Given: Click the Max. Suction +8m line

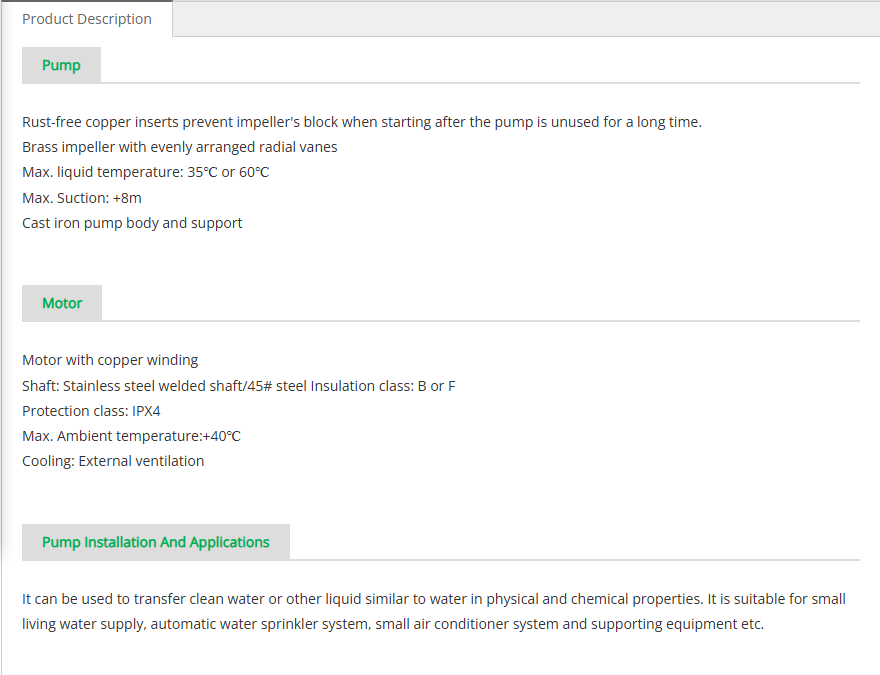Looking at the screenshot, I should tap(82, 198).
